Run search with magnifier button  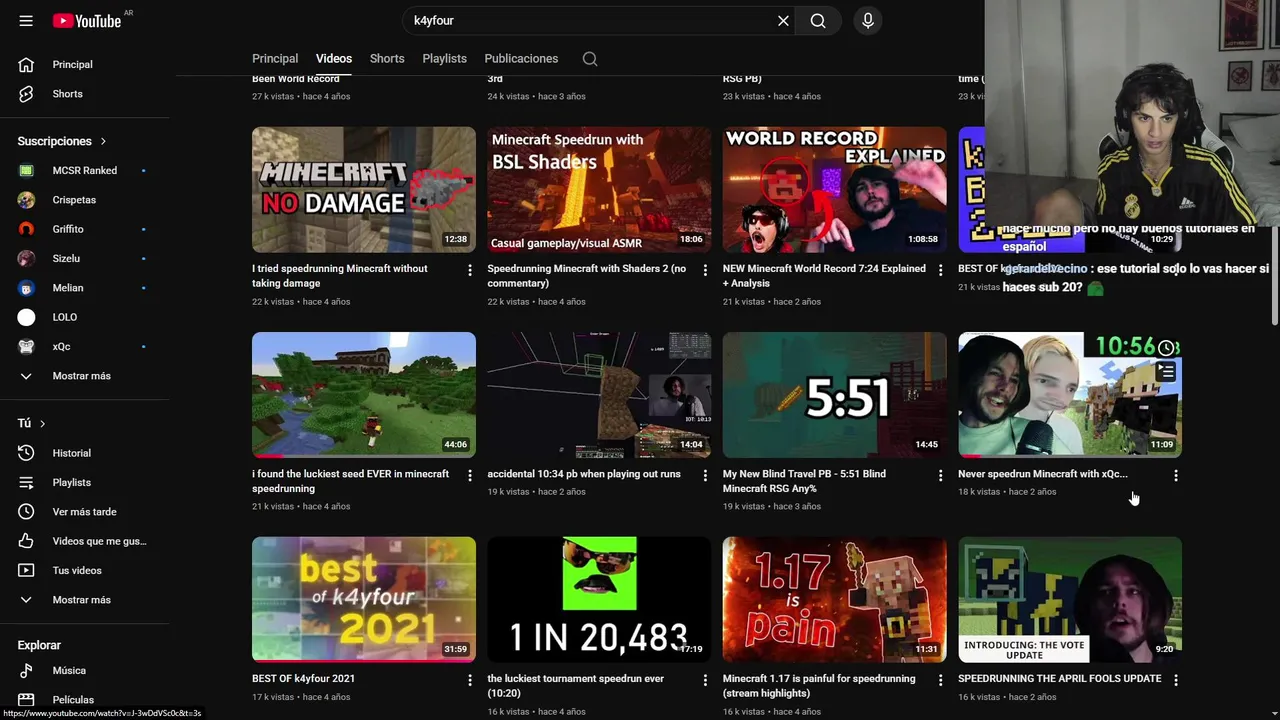(818, 20)
